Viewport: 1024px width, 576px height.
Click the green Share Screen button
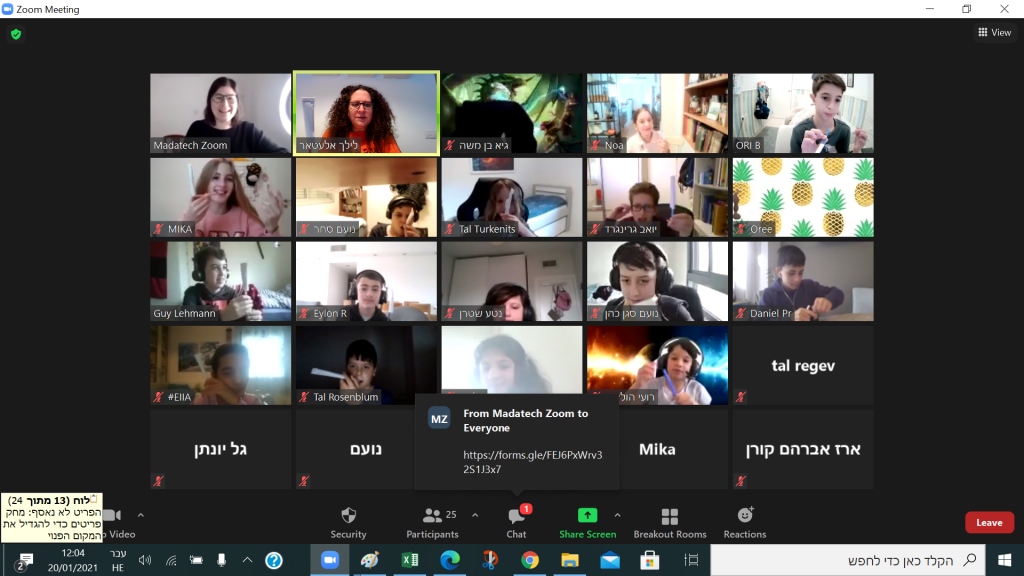tap(587, 521)
